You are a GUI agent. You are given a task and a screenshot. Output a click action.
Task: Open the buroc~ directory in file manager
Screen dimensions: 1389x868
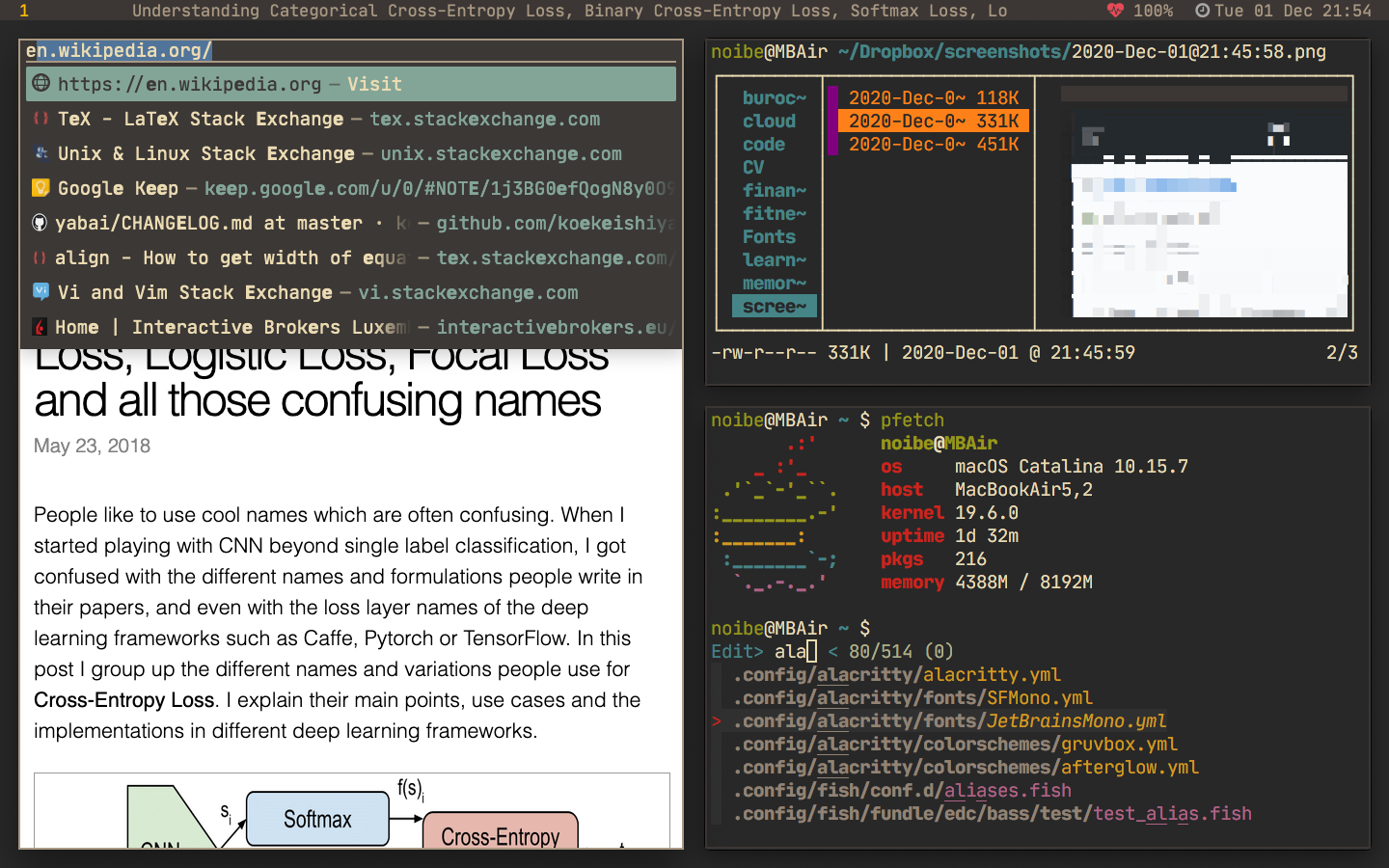(775, 97)
